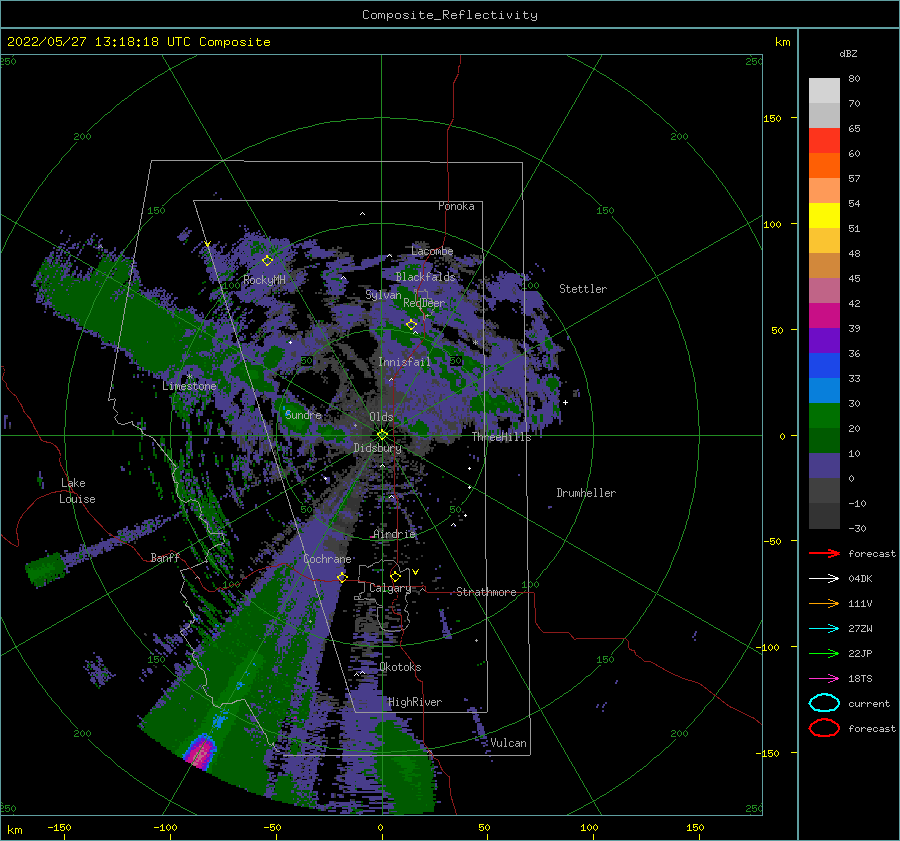This screenshot has height=841, width=900.
Task: Click the orange 111V arrow icon
Action: click(x=824, y=603)
